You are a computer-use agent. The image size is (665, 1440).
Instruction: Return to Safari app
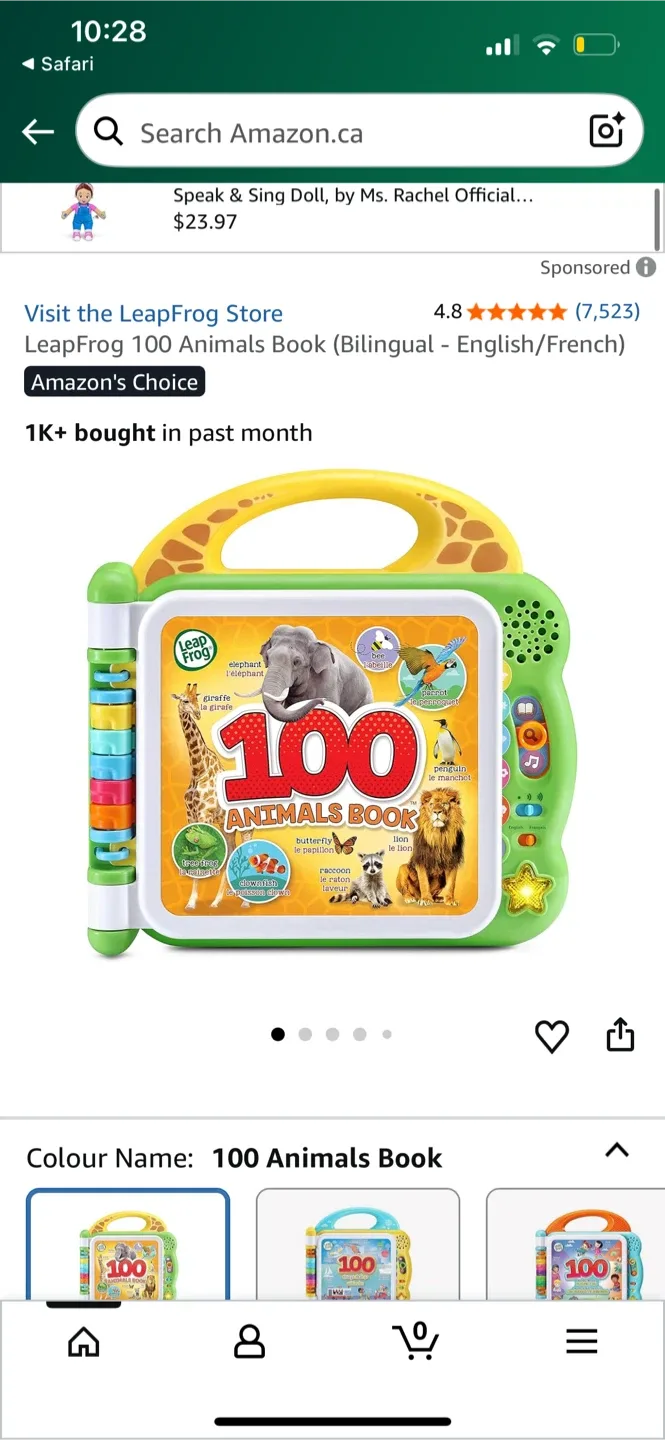(58, 64)
